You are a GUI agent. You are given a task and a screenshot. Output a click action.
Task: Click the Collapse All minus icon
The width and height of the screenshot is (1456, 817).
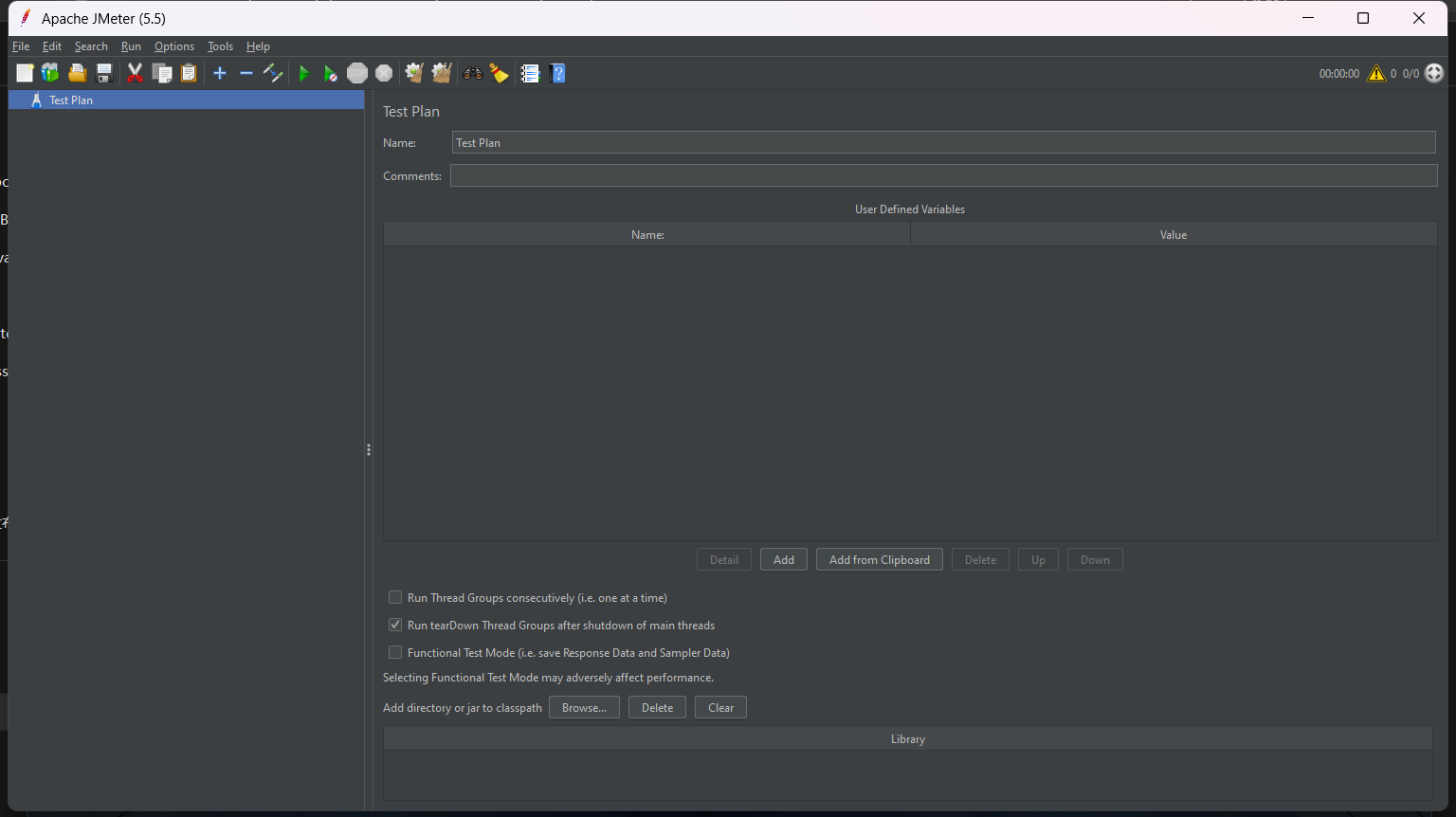[x=246, y=73]
